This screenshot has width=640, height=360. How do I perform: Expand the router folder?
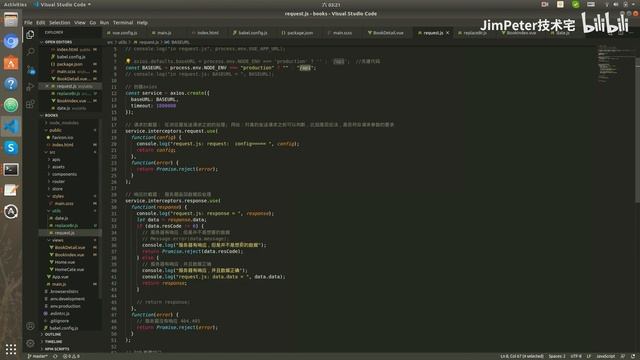[x=58, y=182]
